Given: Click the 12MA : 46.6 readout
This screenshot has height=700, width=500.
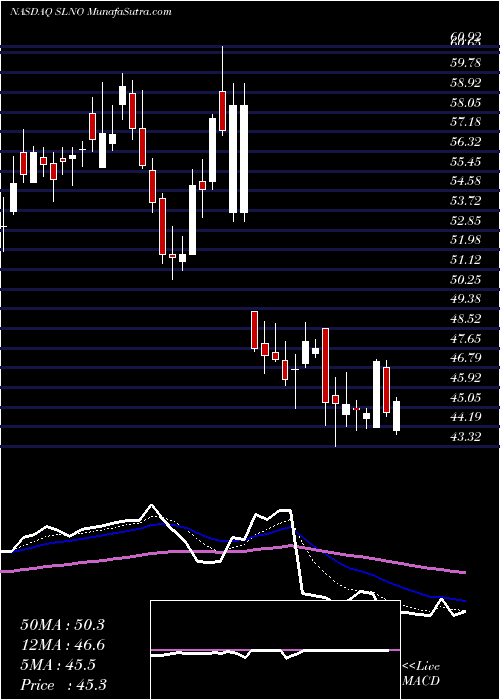Looking at the screenshot, I should pyautogui.click(x=62, y=646).
